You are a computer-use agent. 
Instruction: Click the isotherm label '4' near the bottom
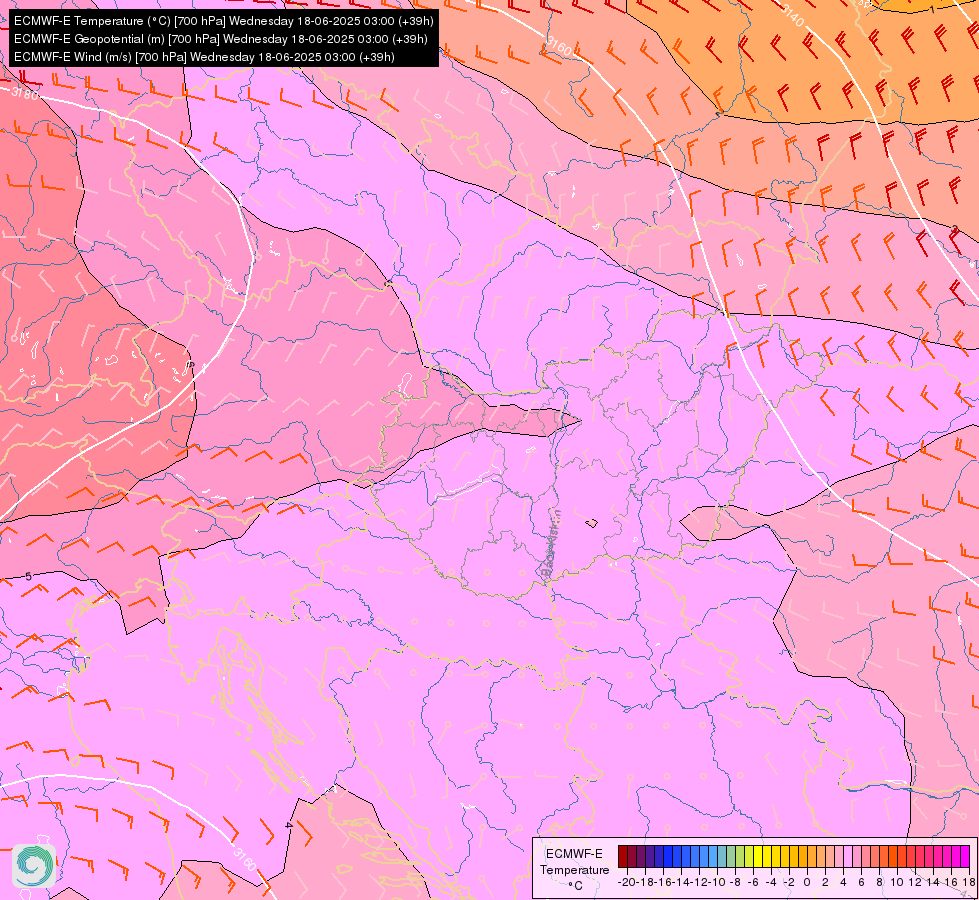click(x=288, y=825)
